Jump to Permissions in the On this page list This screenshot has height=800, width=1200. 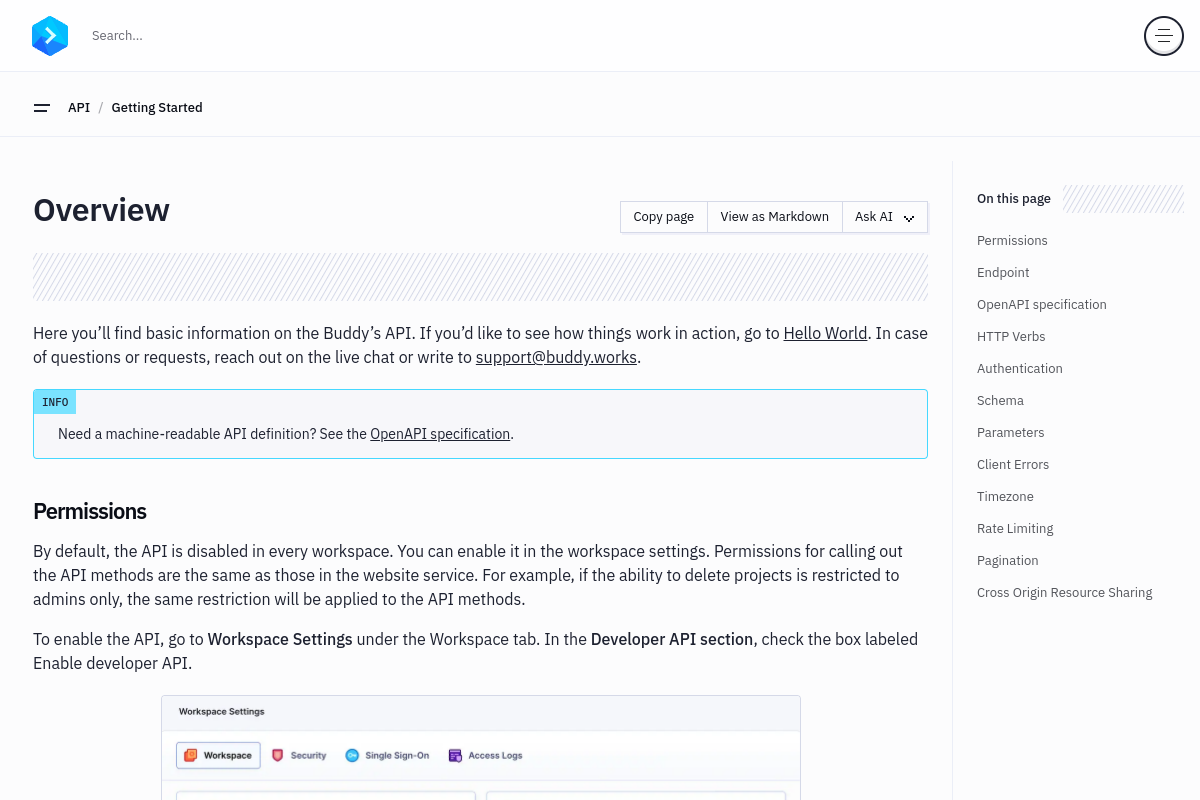point(1012,241)
